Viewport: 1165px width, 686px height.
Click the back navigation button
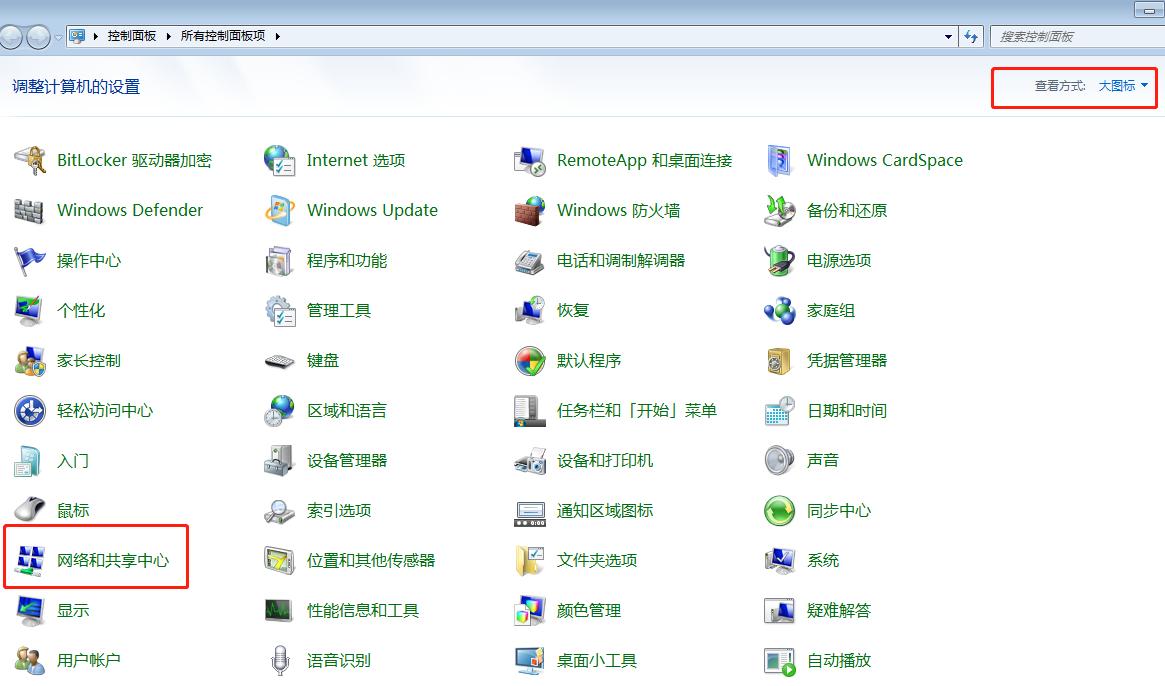coord(10,36)
